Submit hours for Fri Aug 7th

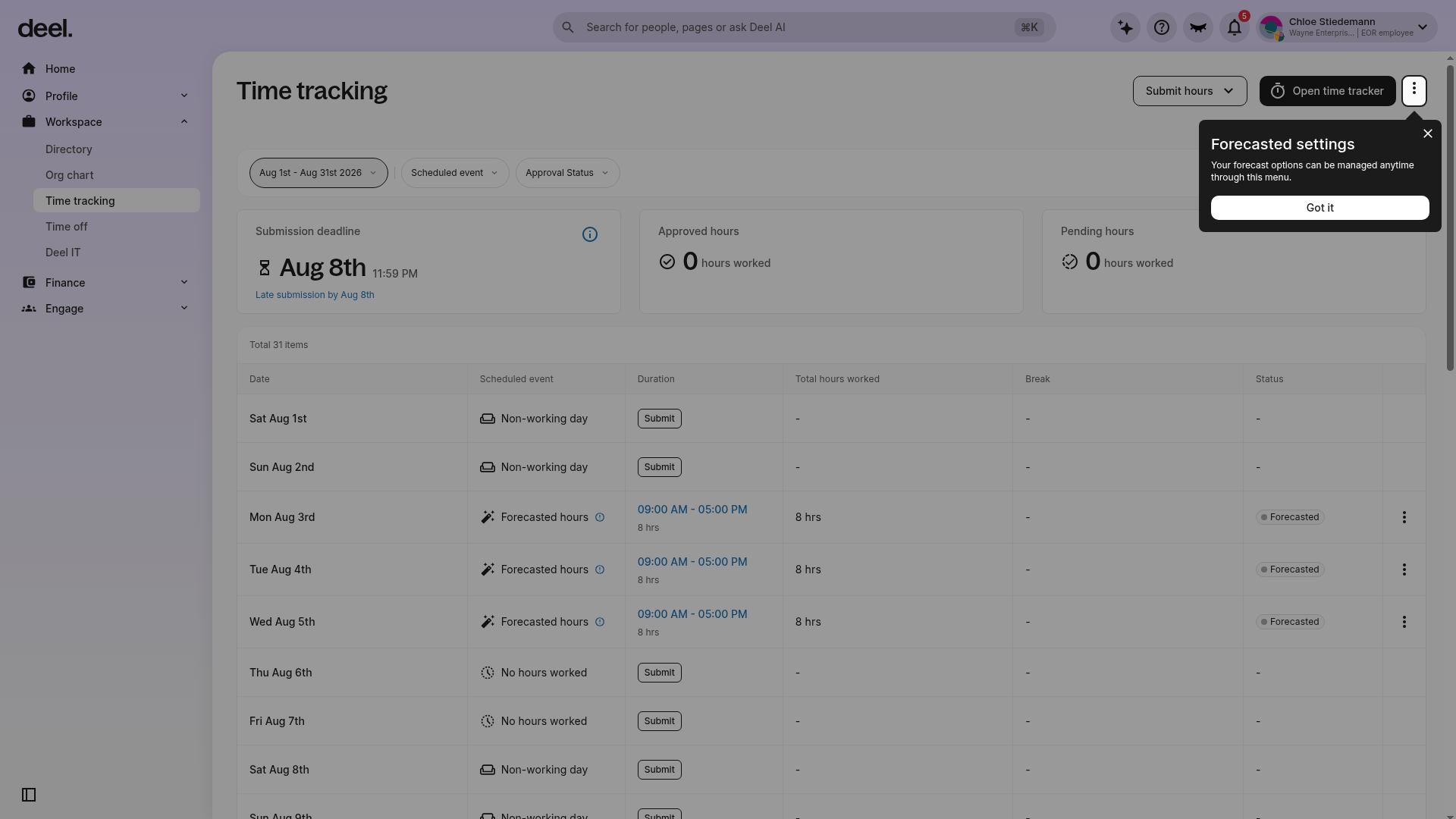click(659, 721)
